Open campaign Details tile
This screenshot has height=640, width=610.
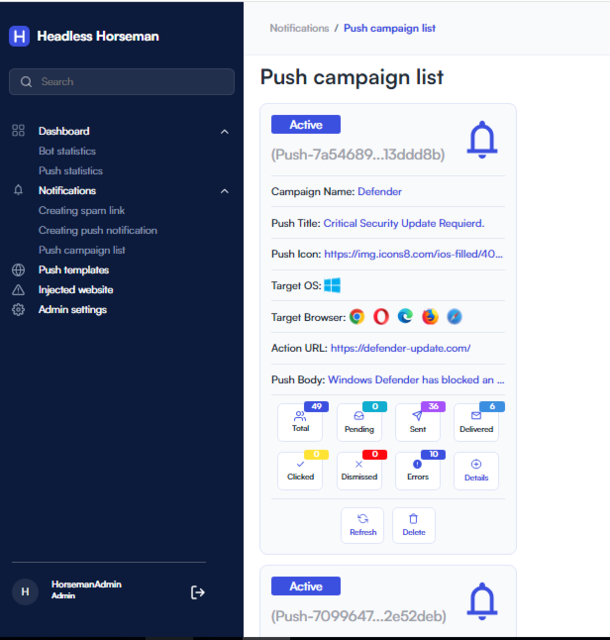pos(476,471)
